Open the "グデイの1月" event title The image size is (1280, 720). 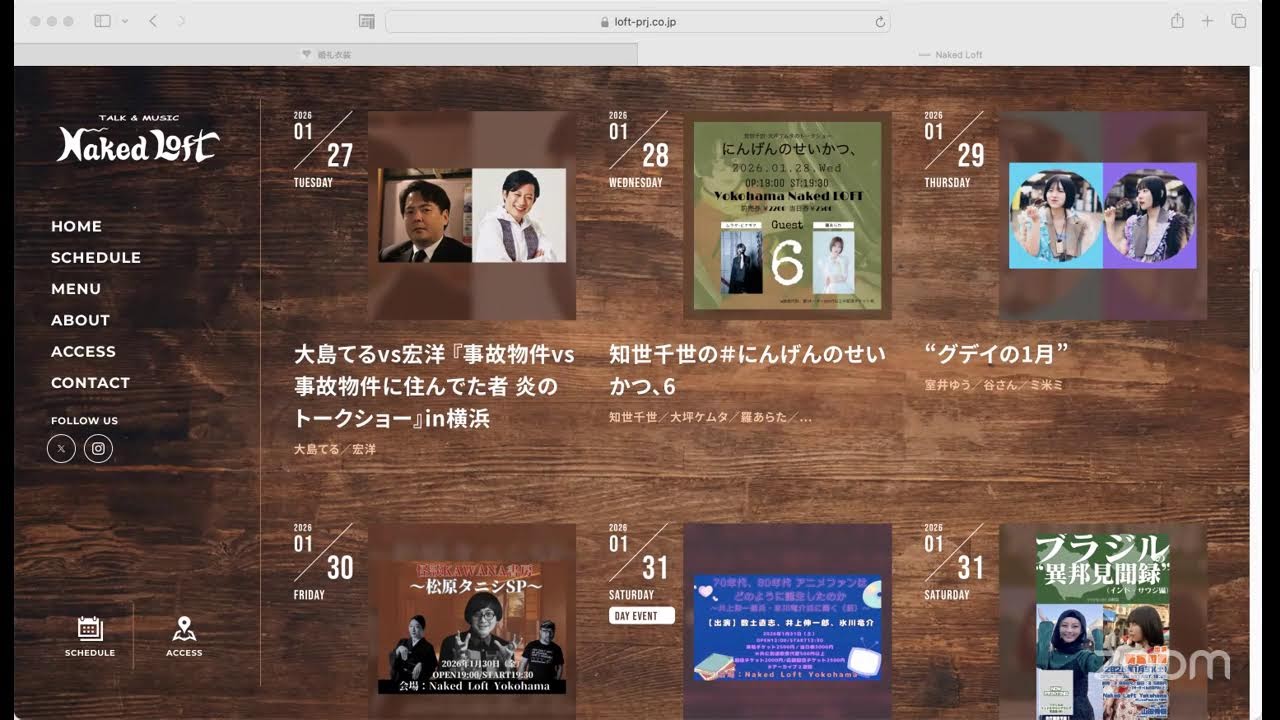[x=997, y=354]
